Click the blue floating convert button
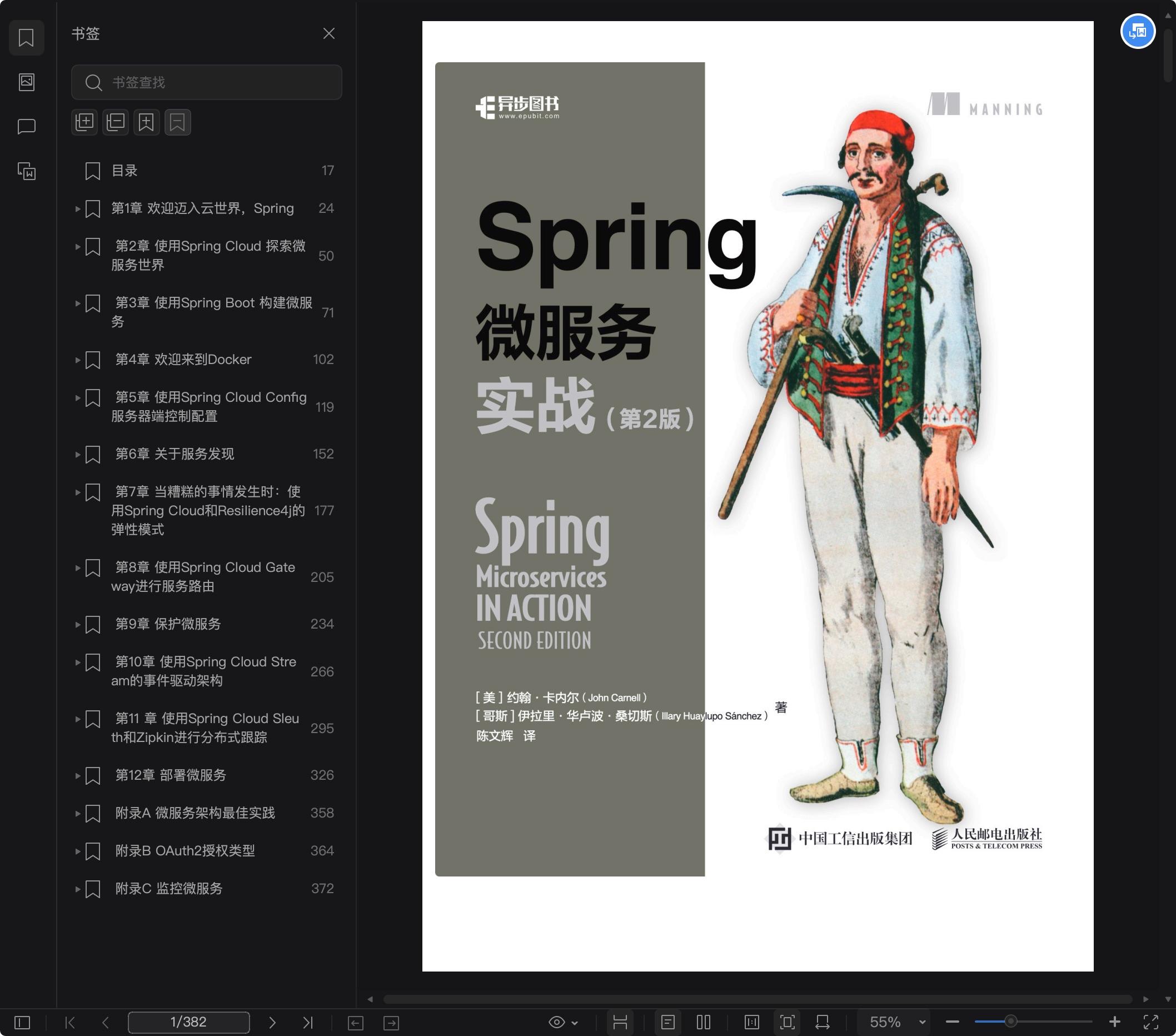The image size is (1176, 1036). [1138, 31]
